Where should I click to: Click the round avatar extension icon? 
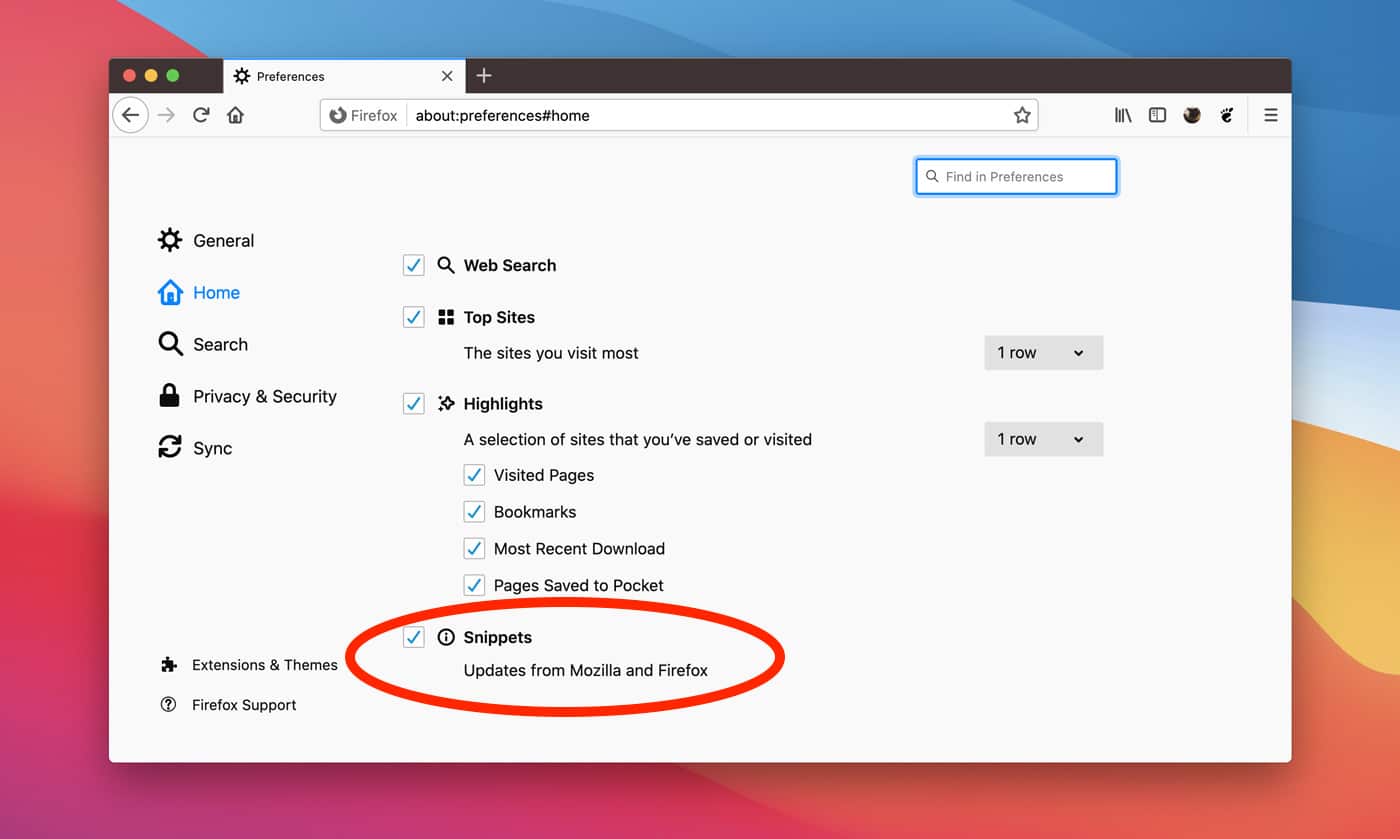tap(1192, 115)
